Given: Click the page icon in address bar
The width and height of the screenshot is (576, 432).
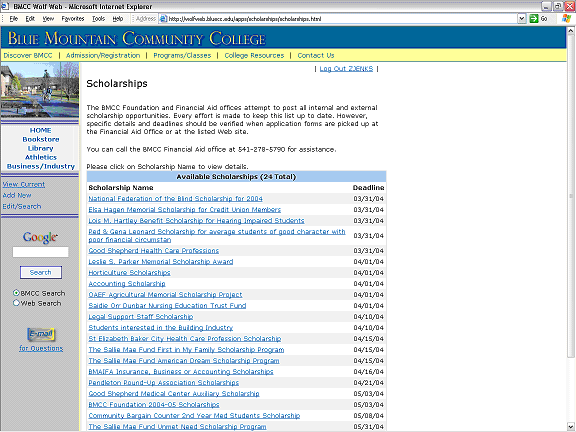Looking at the screenshot, I should coord(163,19).
